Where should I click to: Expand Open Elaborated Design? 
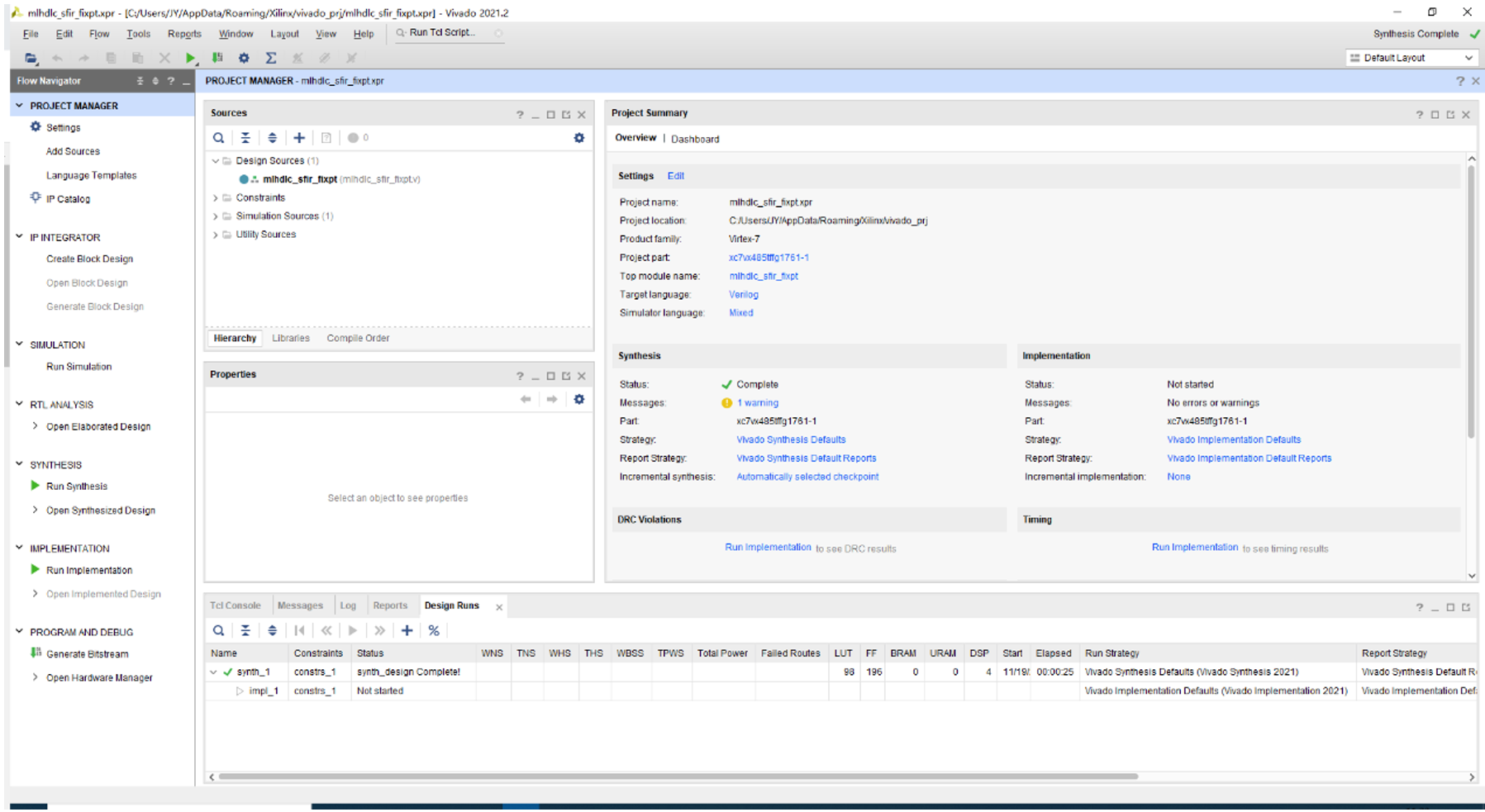35,426
